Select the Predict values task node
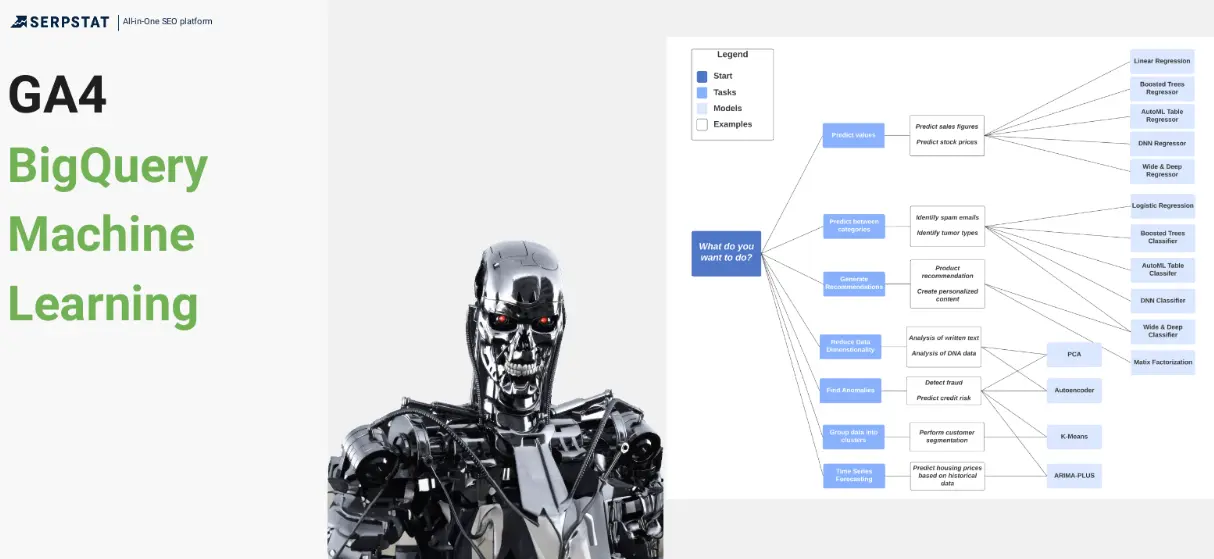 tap(853, 135)
